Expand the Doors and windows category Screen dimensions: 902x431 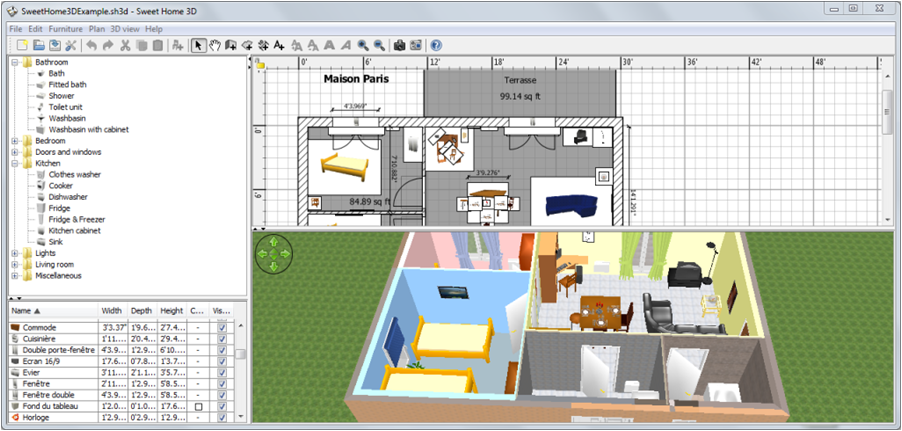coord(15,152)
